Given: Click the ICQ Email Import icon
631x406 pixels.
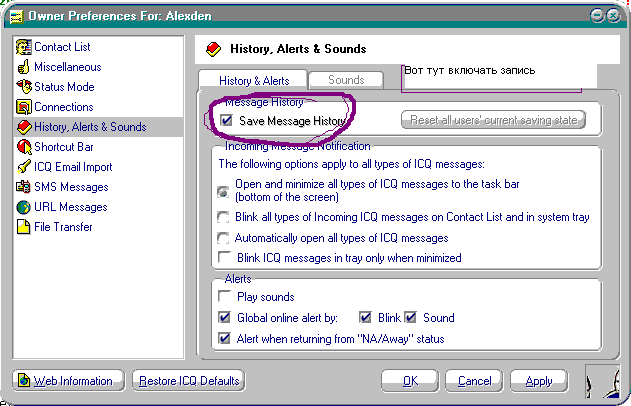Looking at the screenshot, I should (24, 167).
